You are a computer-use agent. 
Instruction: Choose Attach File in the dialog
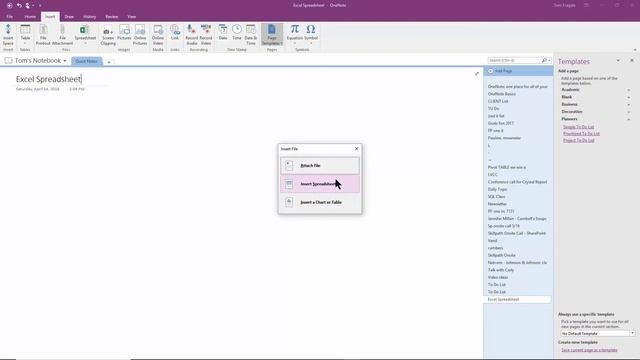[320, 166]
